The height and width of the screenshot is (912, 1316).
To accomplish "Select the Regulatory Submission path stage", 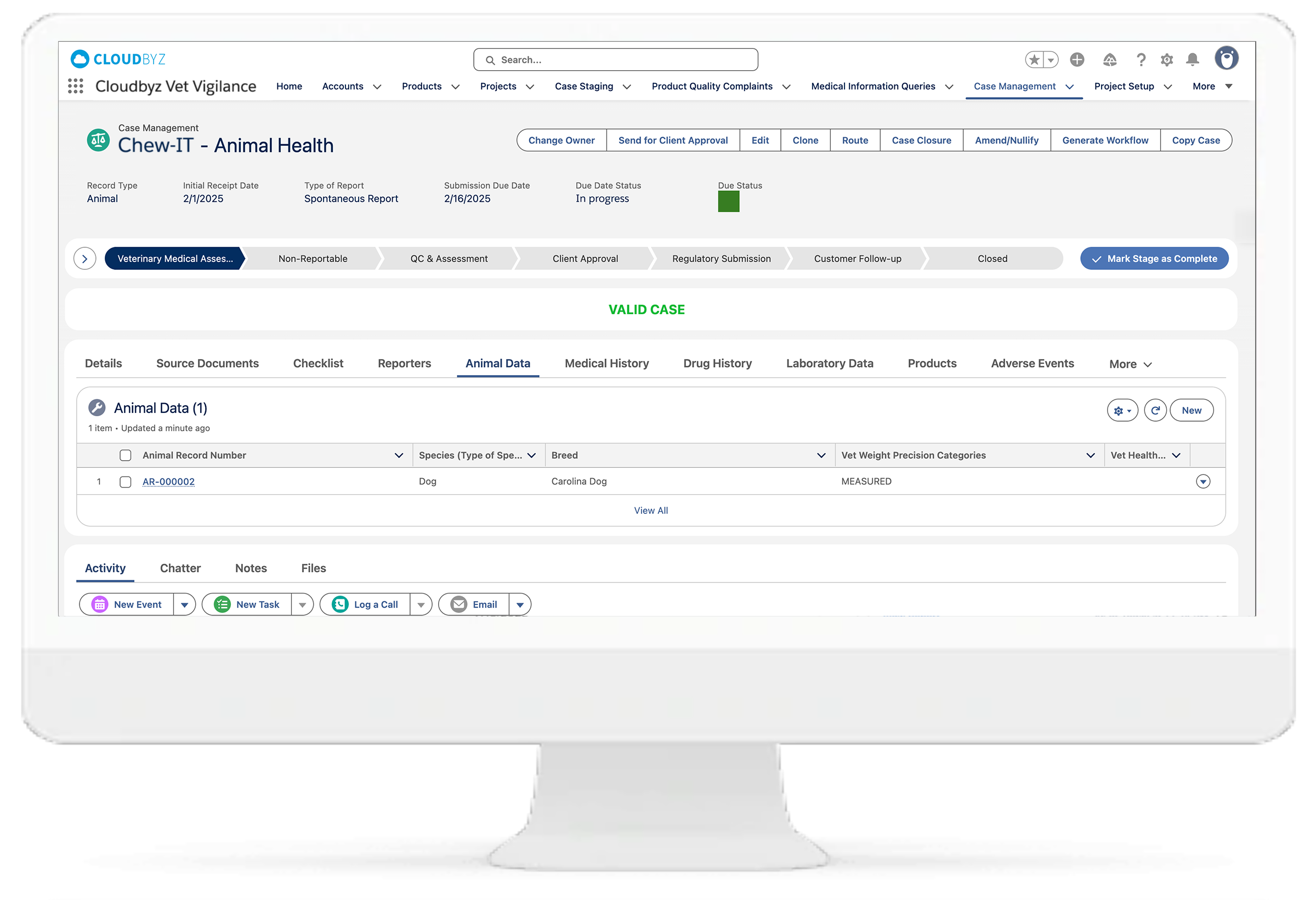I will click(722, 259).
